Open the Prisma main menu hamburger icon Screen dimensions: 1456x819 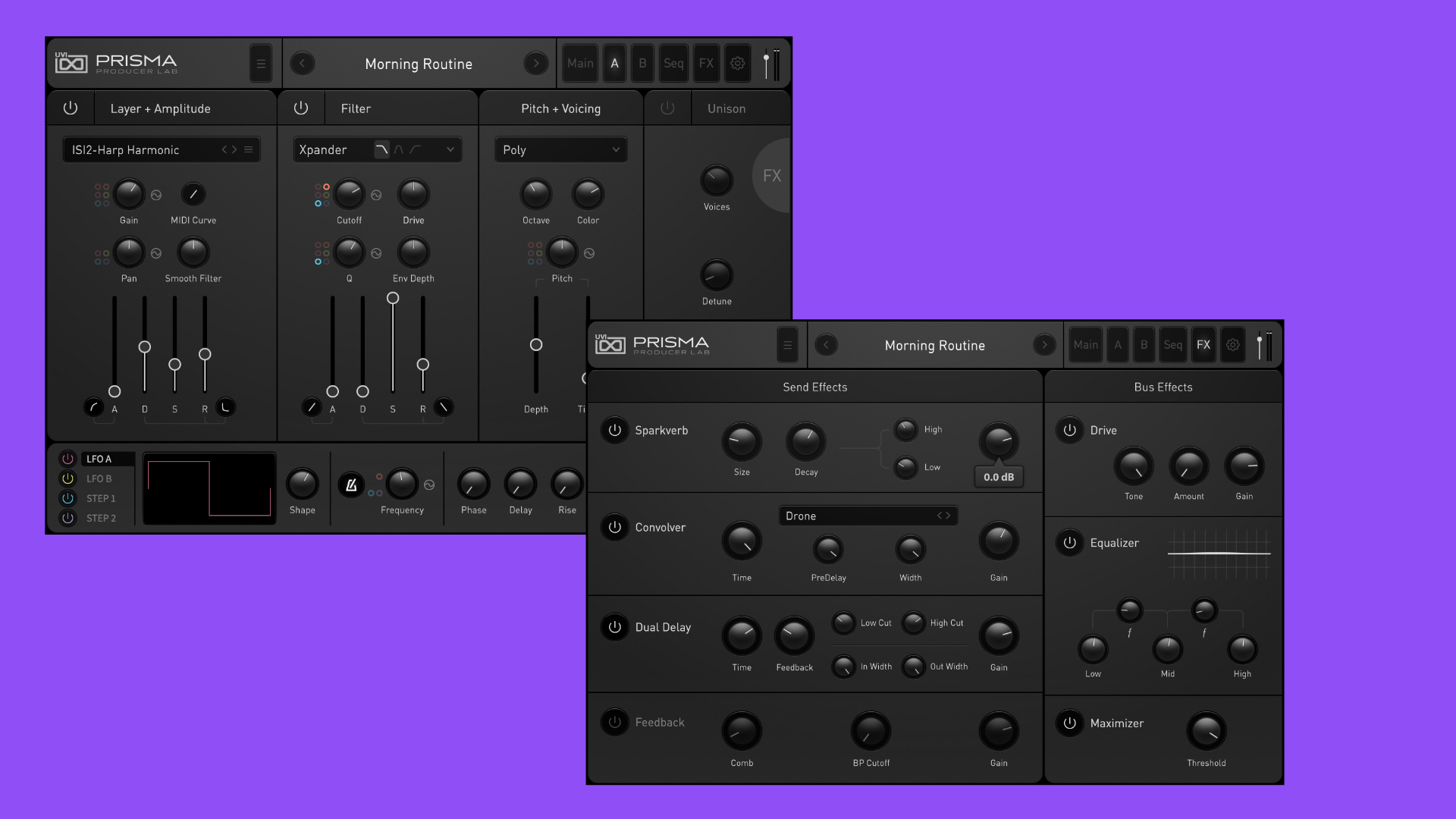coord(261,63)
